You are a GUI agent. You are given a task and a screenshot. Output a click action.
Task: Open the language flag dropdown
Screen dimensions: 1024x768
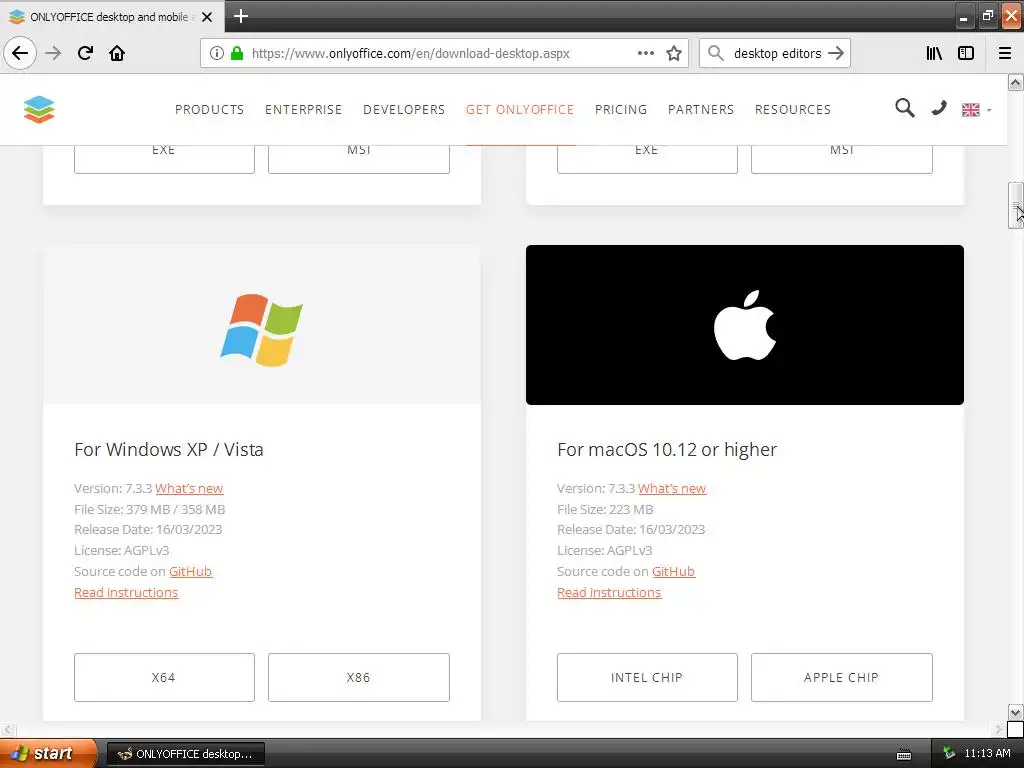976,110
